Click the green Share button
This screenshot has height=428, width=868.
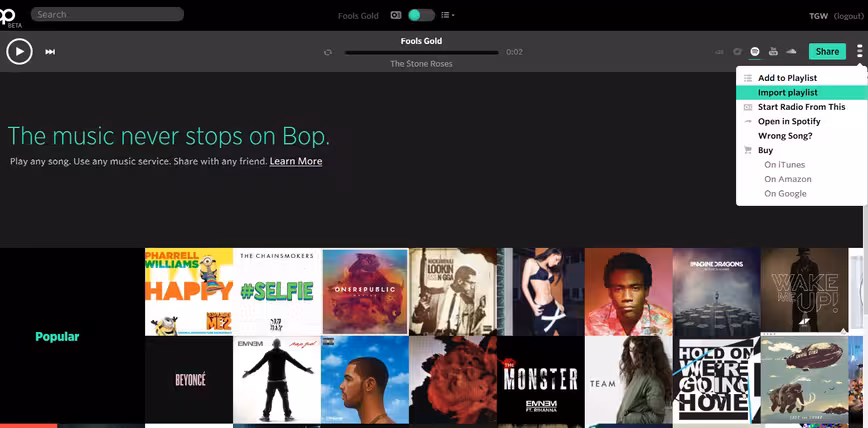click(827, 51)
